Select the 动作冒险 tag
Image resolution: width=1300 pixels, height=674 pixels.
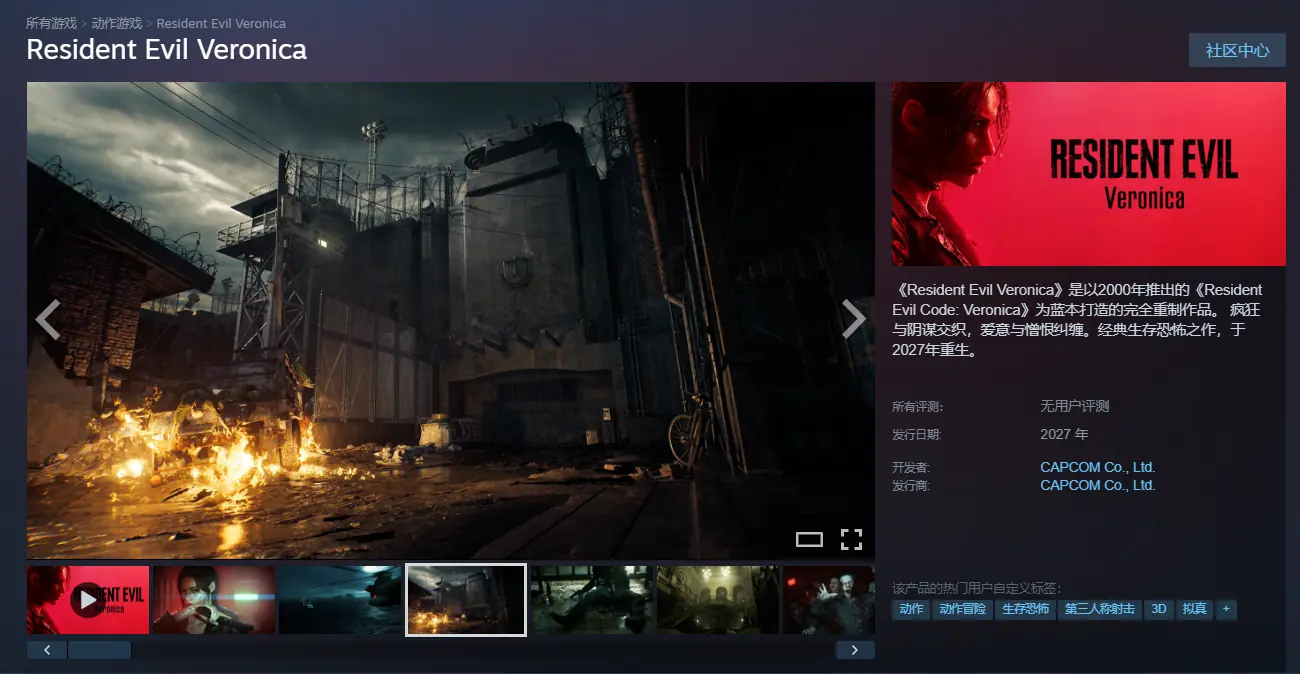[962, 608]
